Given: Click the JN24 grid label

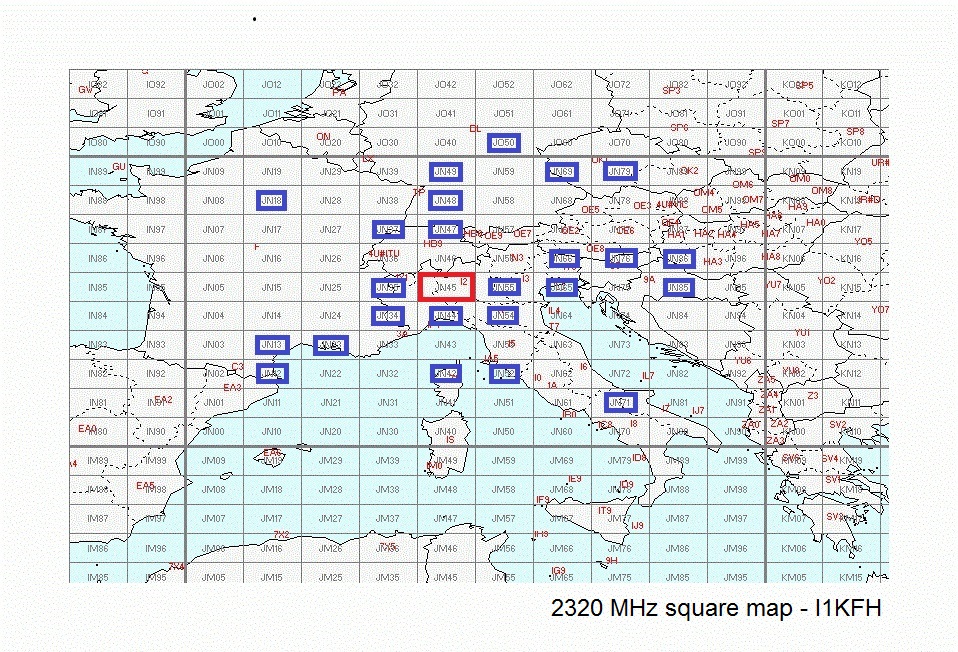Looking at the screenshot, I should [331, 316].
